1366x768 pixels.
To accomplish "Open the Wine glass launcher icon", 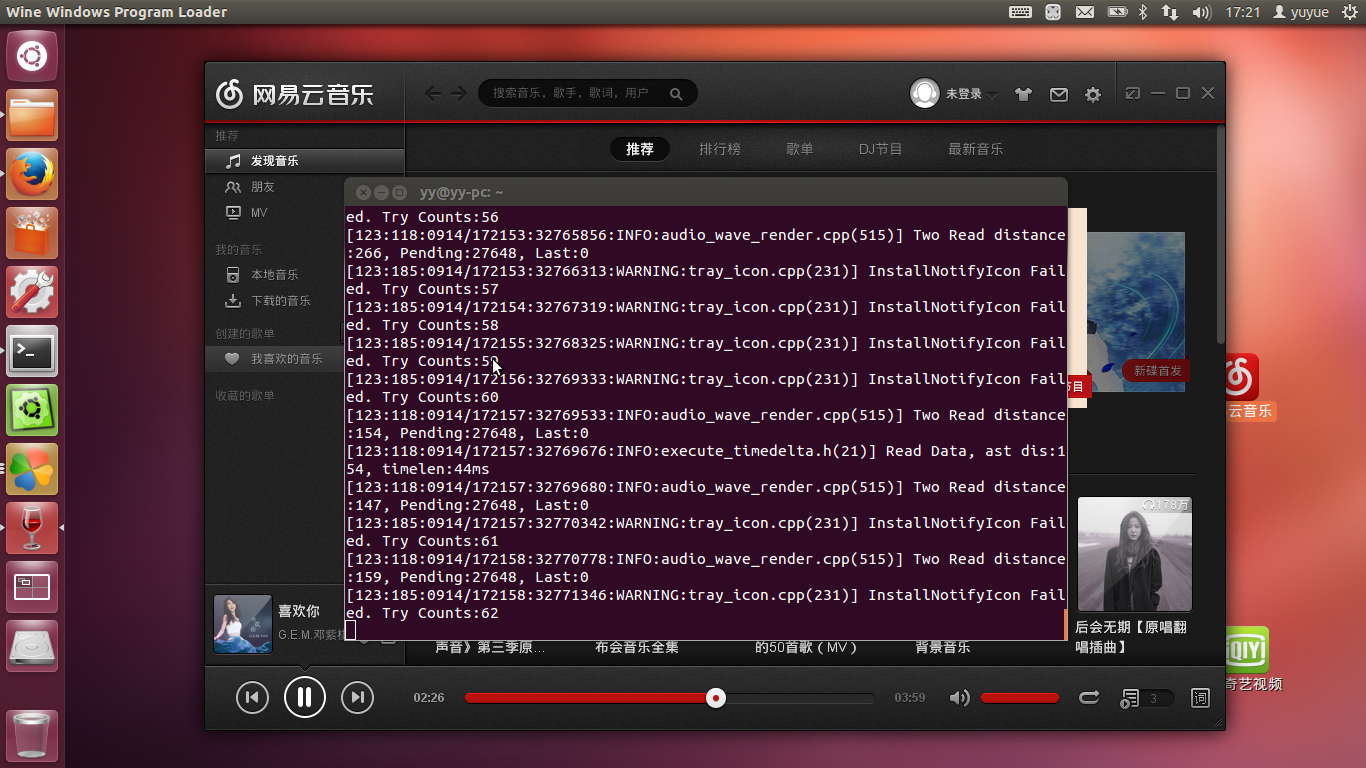I will pos(32,528).
